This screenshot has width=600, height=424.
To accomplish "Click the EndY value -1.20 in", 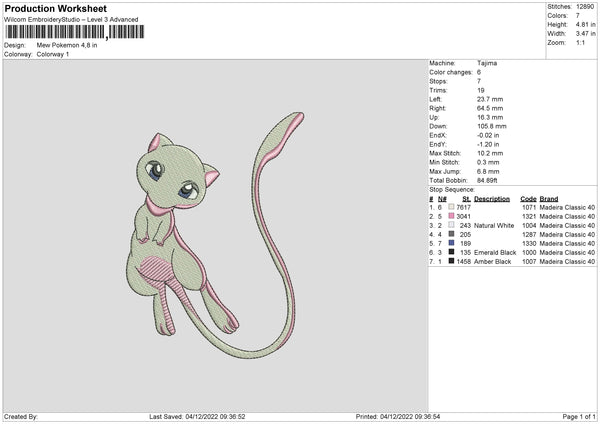I will [488, 145].
